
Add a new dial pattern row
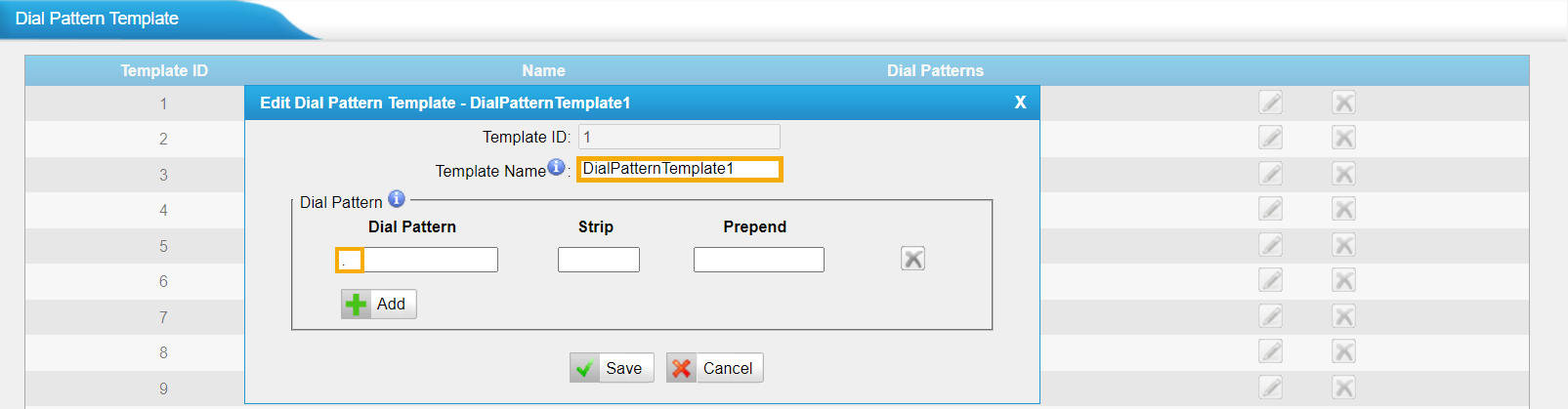tap(379, 305)
